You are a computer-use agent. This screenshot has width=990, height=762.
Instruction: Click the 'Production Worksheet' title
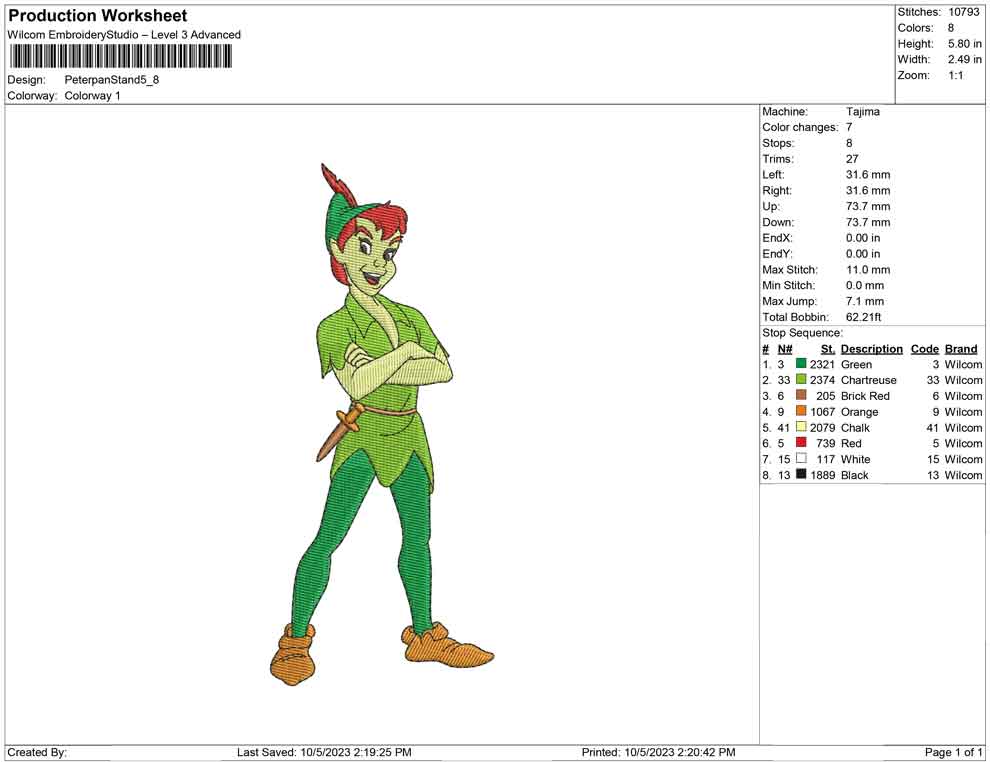point(98,16)
